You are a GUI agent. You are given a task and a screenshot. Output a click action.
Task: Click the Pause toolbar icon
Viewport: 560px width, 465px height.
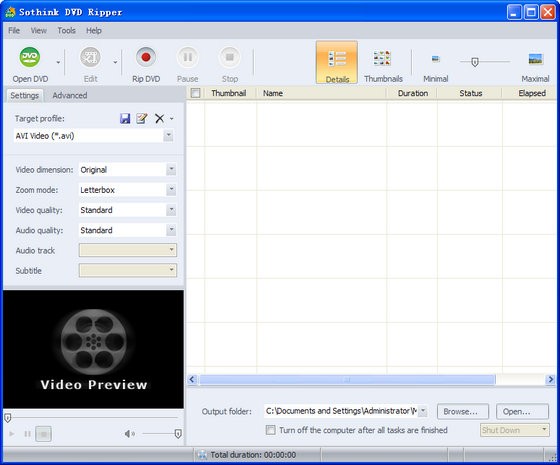point(188,57)
